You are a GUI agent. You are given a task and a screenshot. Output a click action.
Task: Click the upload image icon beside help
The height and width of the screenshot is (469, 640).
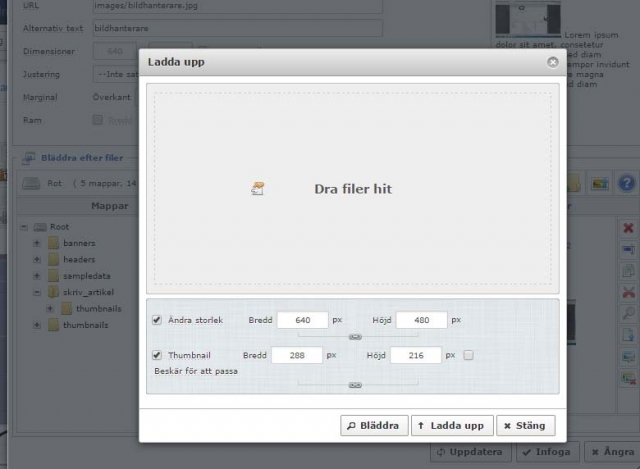[x=600, y=183]
